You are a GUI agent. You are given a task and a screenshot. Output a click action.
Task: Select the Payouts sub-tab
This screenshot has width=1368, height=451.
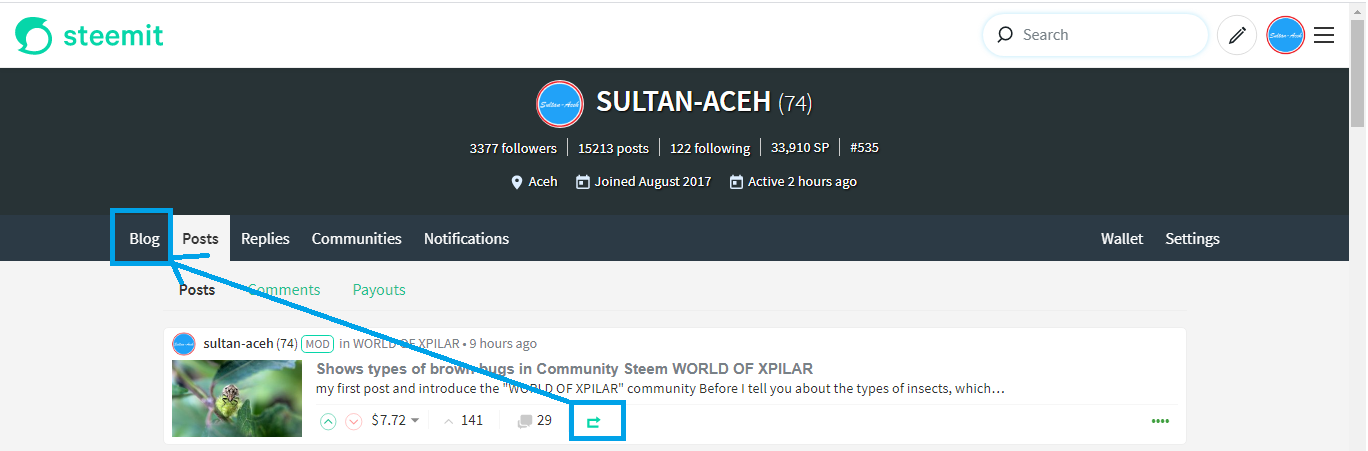coord(379,289)
